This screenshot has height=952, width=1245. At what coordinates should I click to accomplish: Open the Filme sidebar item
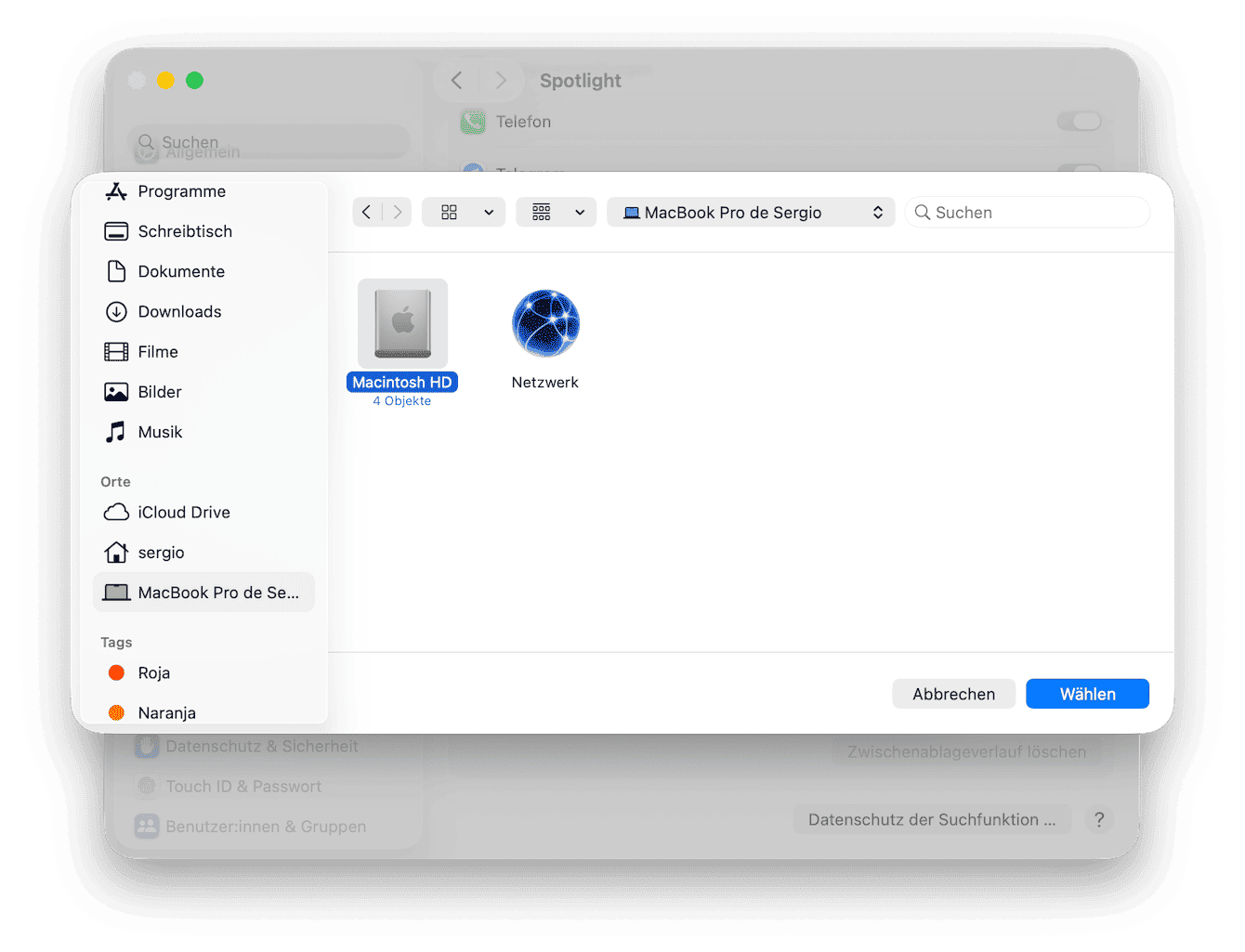[158, 351]
